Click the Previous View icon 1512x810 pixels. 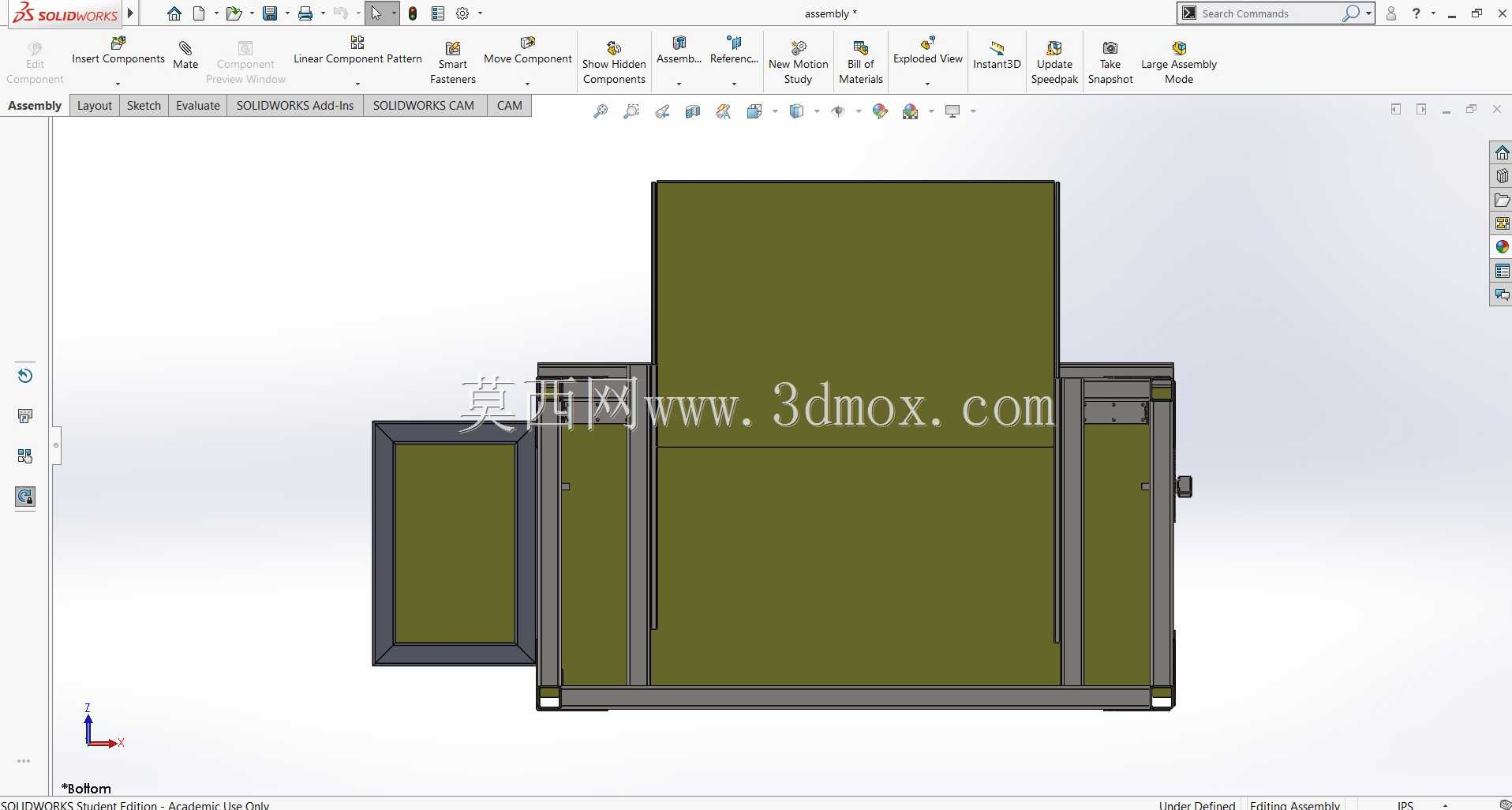coord(662,111)
